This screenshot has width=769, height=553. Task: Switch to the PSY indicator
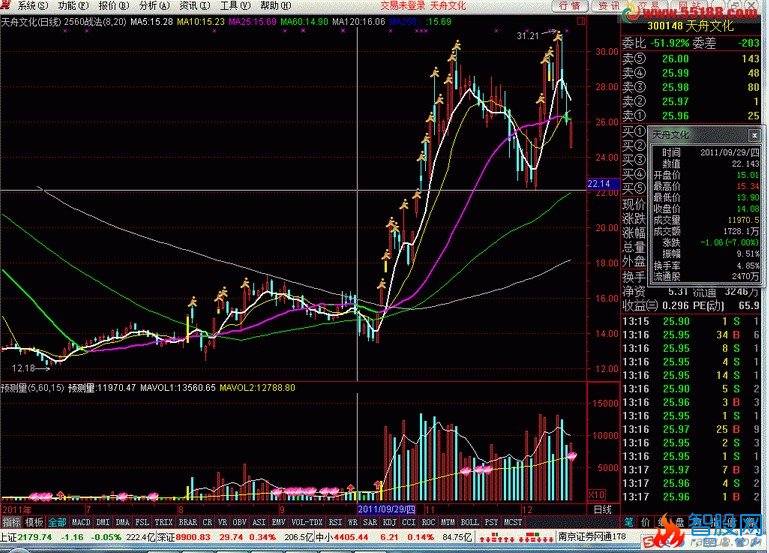coord(491,523)
